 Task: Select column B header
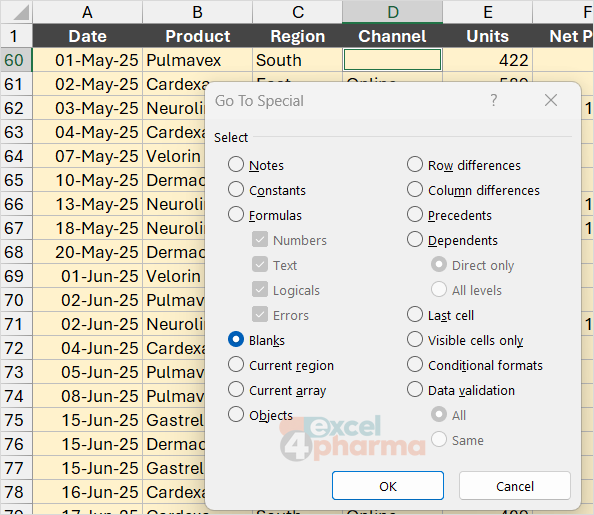point(197,12)
